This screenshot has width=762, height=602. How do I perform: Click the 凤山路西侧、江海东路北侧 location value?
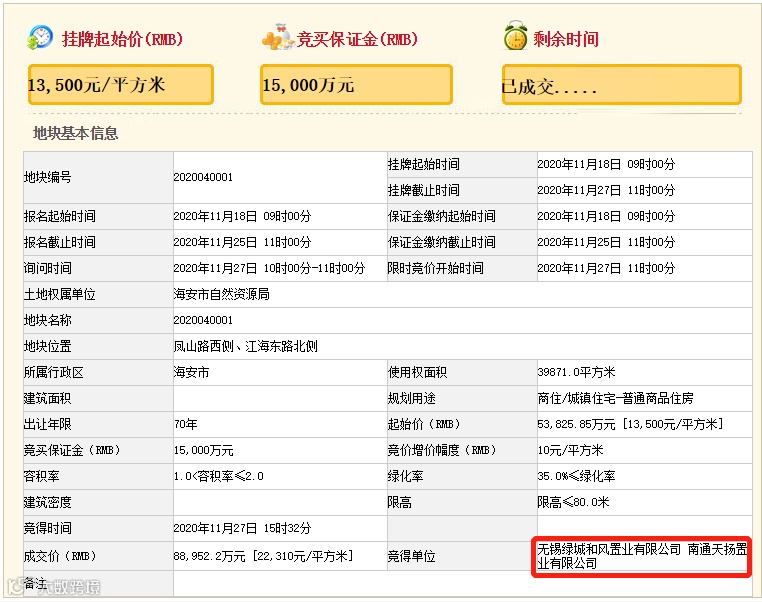point(245,346)
